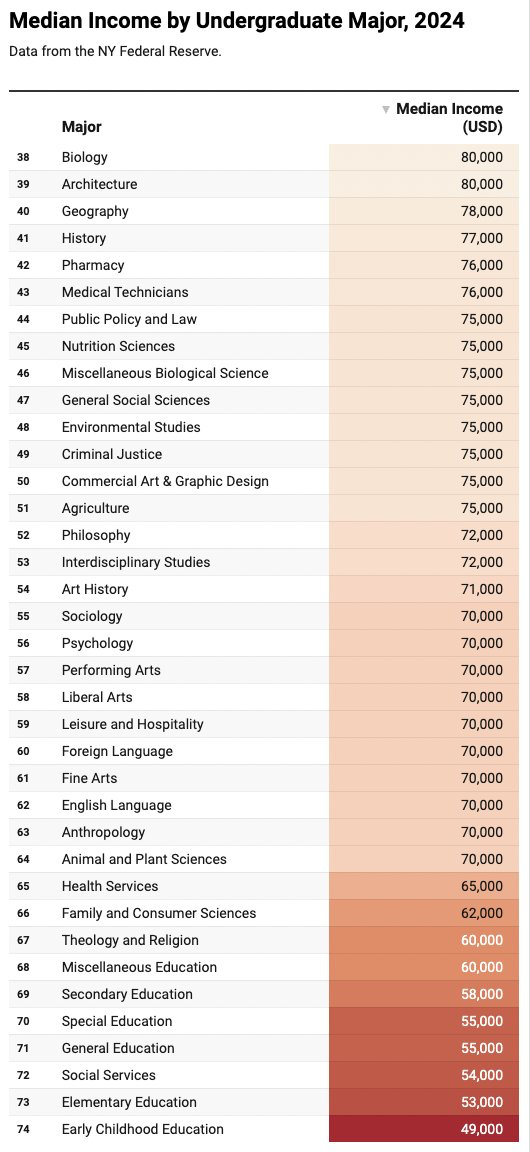Select the Geography 78,000 income cell
This screenshot has height=1152, width=530.
point(424,212)
